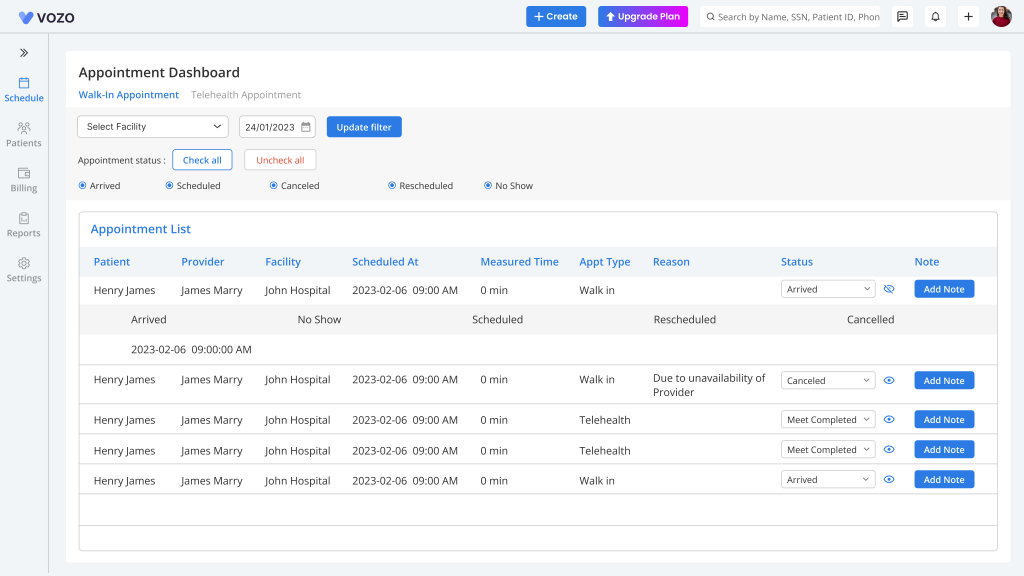
Task: Open the first row Arrived status dropdown
Action: (828, 289)
